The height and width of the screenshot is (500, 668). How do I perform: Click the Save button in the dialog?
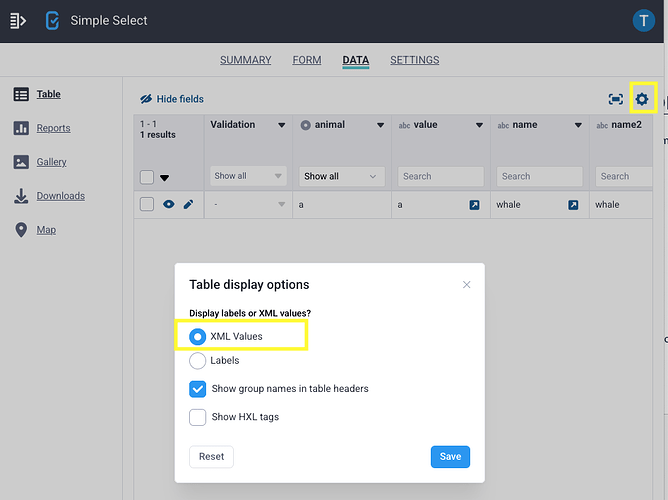tap(450, 457)
